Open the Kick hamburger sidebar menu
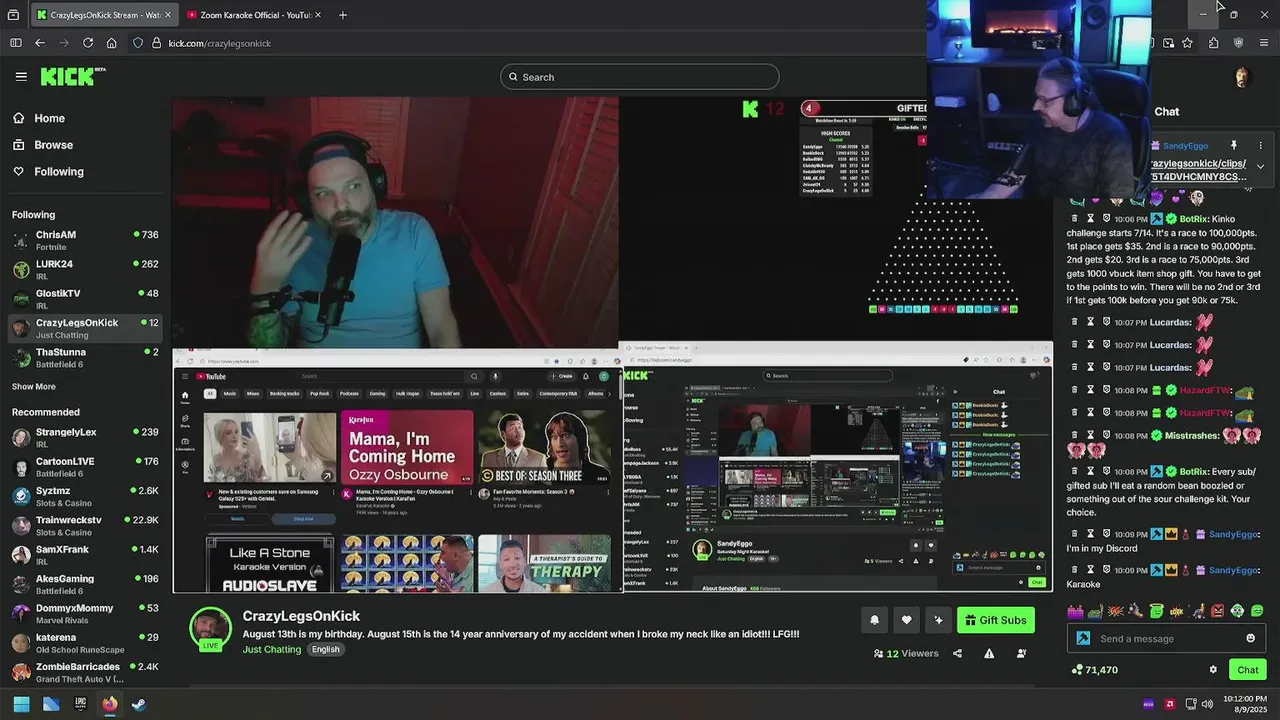Screen dimensions: 1280x720 pos(21,76)
